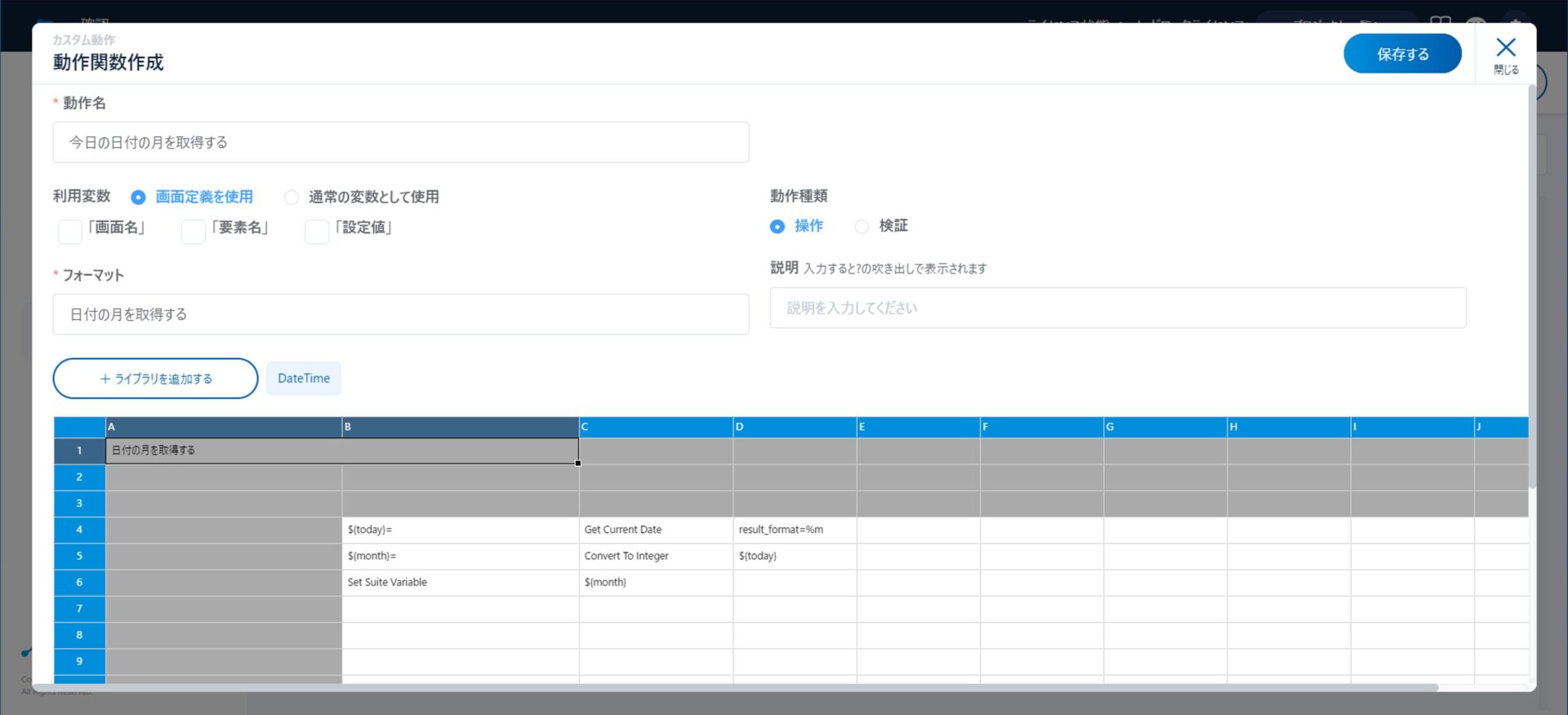Focus the 動作名 input field
The image size is (1568, 715).
coord(400,143)
